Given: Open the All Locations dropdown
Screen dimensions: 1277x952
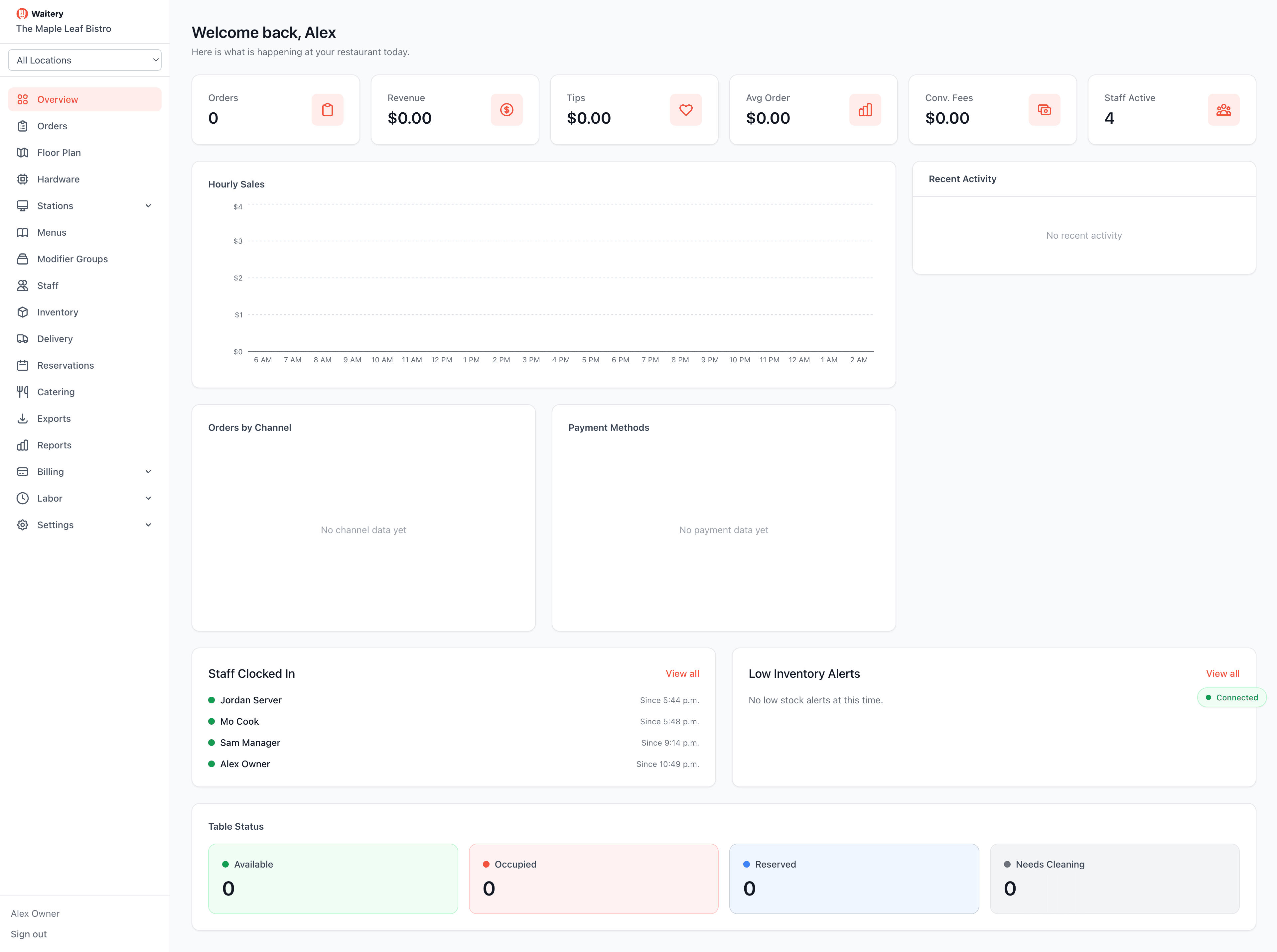Looking at the screenshot, I should coord(85,60).
